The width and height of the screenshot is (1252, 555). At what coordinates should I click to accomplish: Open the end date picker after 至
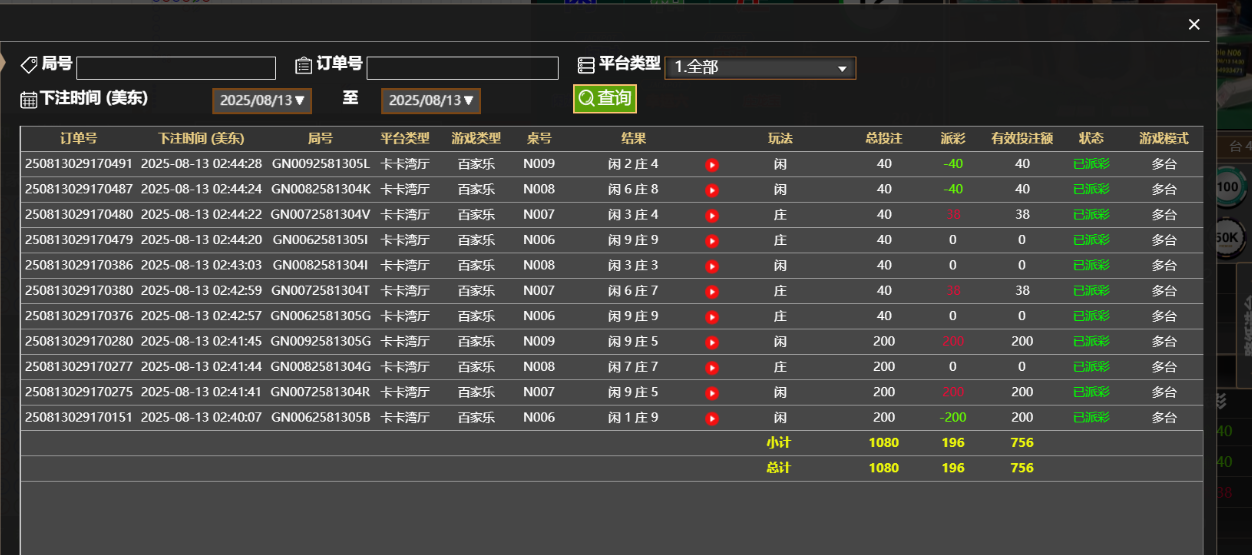tap(431, 101)
